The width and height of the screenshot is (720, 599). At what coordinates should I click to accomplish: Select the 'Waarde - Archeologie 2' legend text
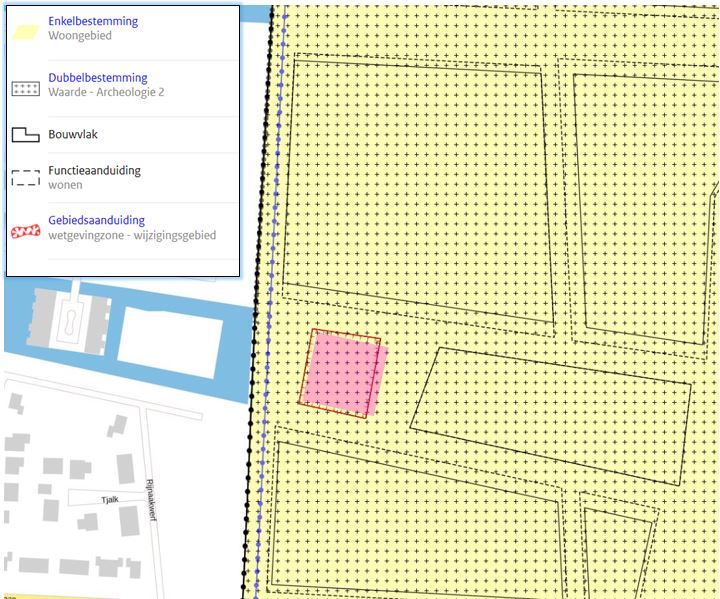point(105,93)
